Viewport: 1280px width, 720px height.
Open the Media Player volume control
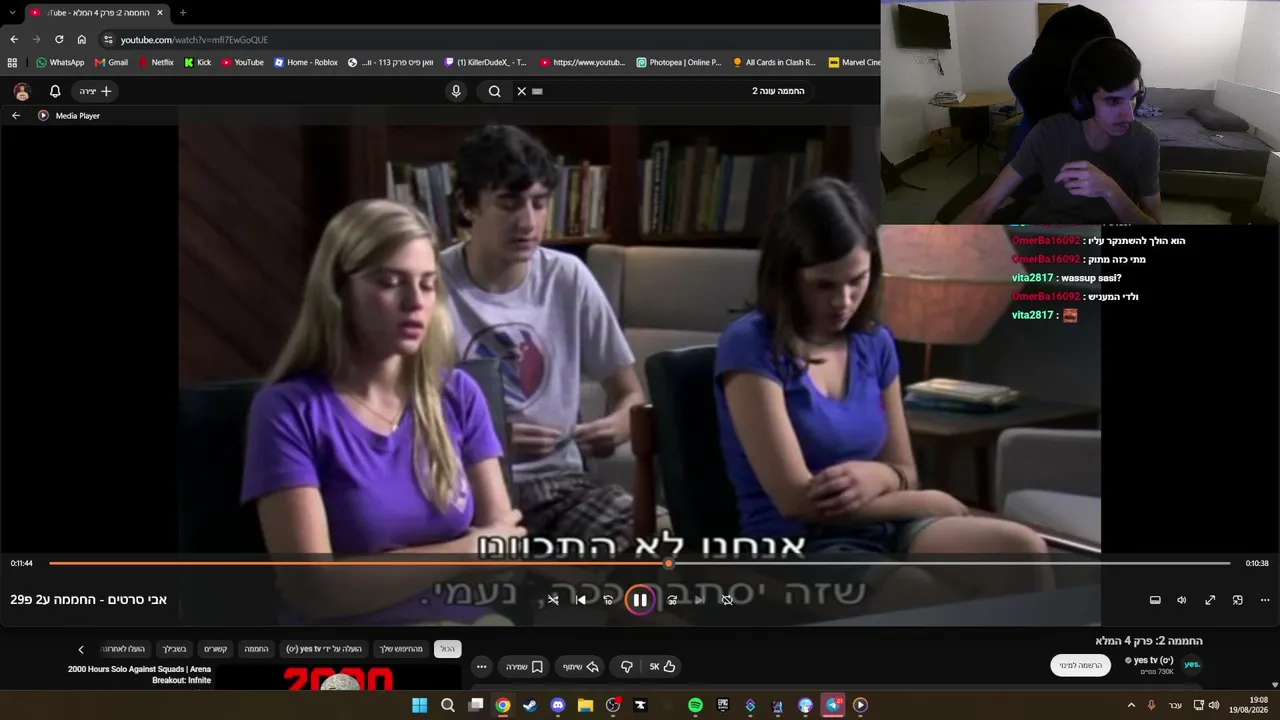click(x=1181, y=600)
